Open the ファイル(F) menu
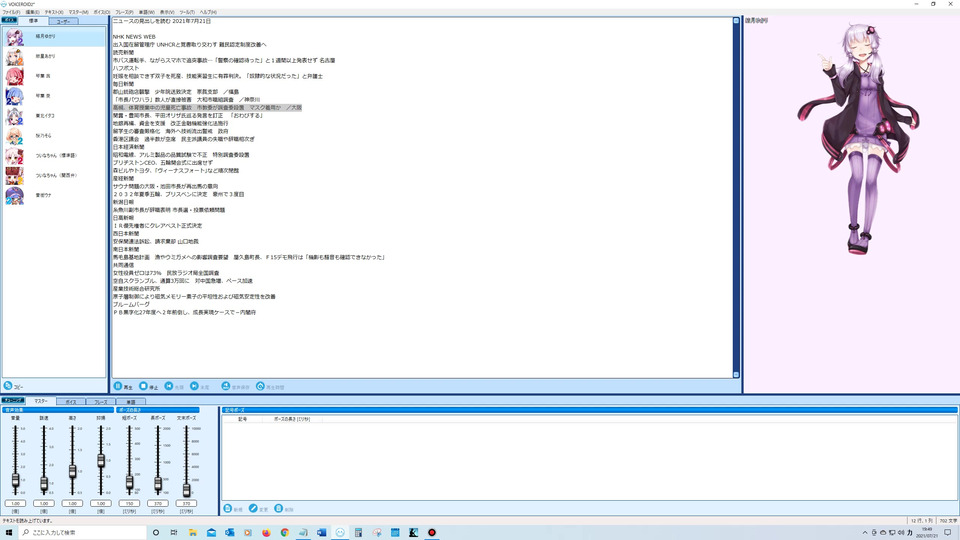960x540 pixels. pyautogui.click(x=11, y=12)
